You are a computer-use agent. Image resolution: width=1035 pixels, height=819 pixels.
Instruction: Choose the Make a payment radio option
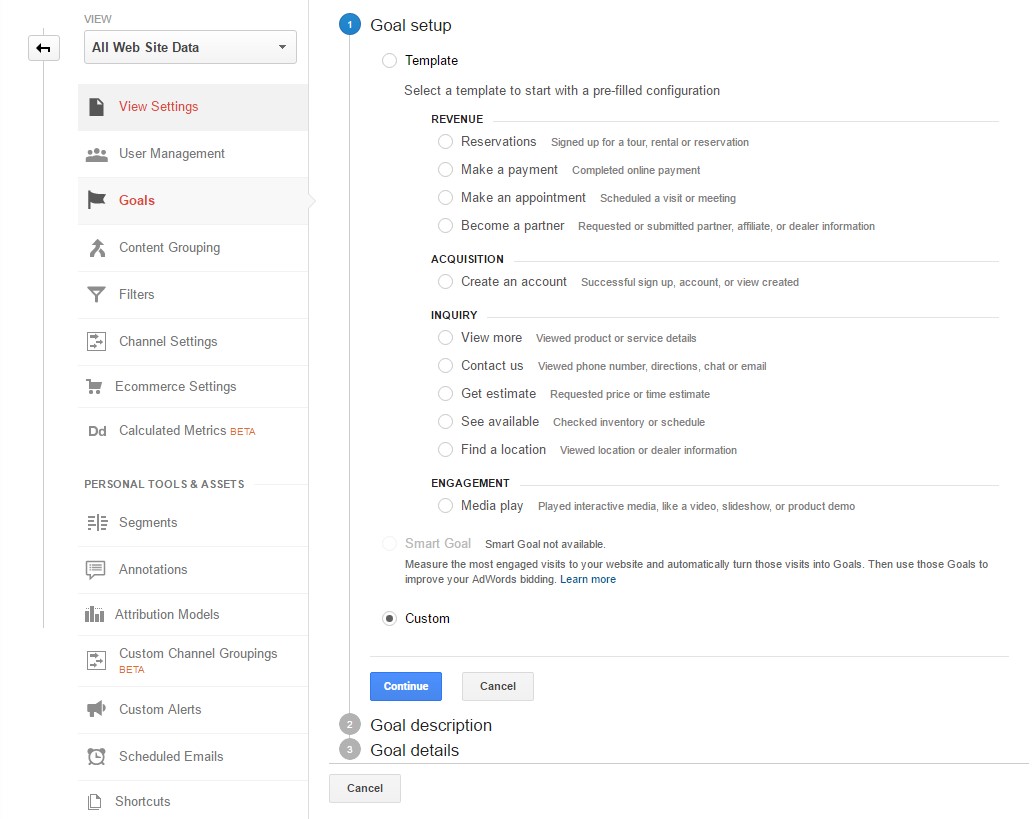point(446,170)
